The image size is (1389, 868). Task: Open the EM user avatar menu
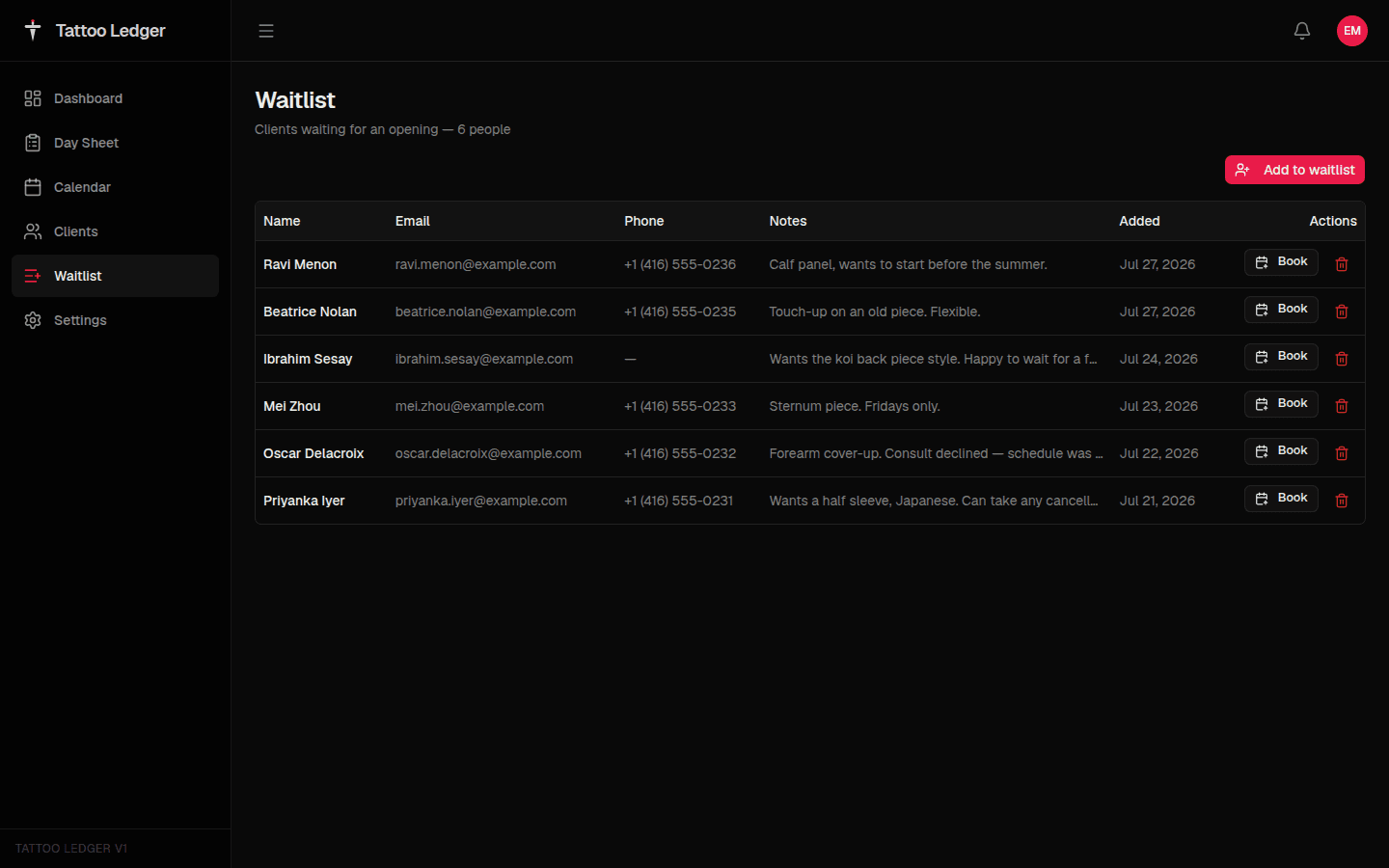pos(1352,31)
